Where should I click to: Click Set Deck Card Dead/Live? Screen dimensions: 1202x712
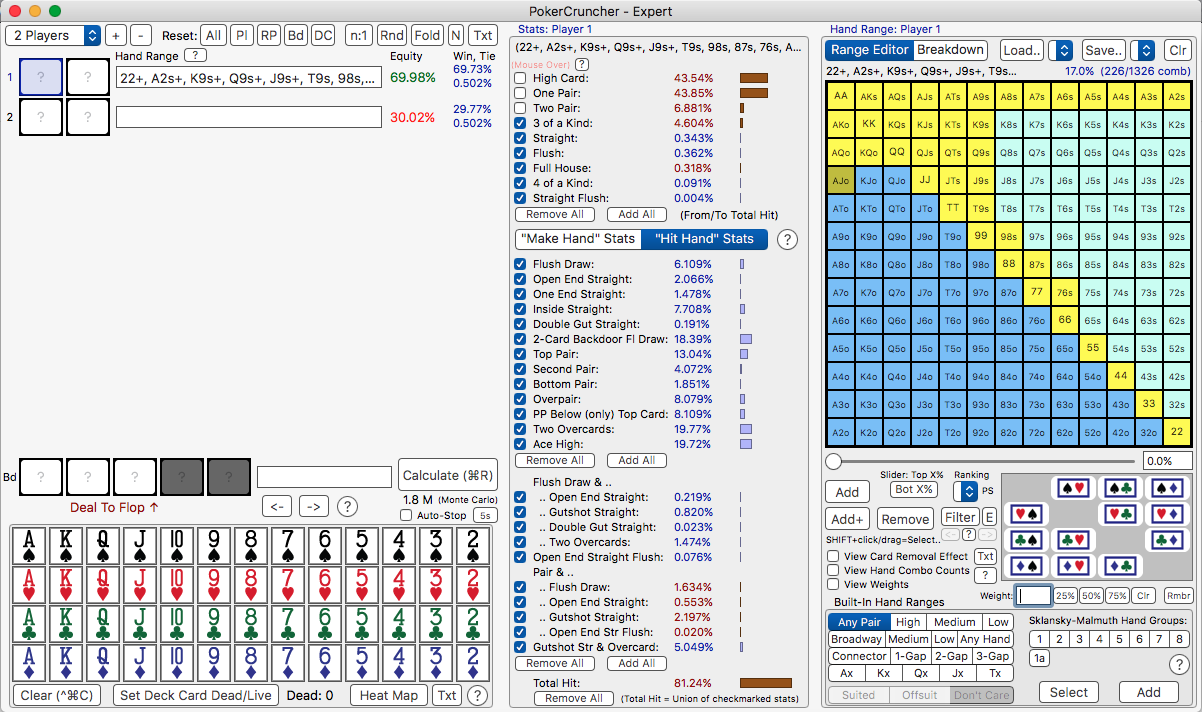[x=196, y=695]
